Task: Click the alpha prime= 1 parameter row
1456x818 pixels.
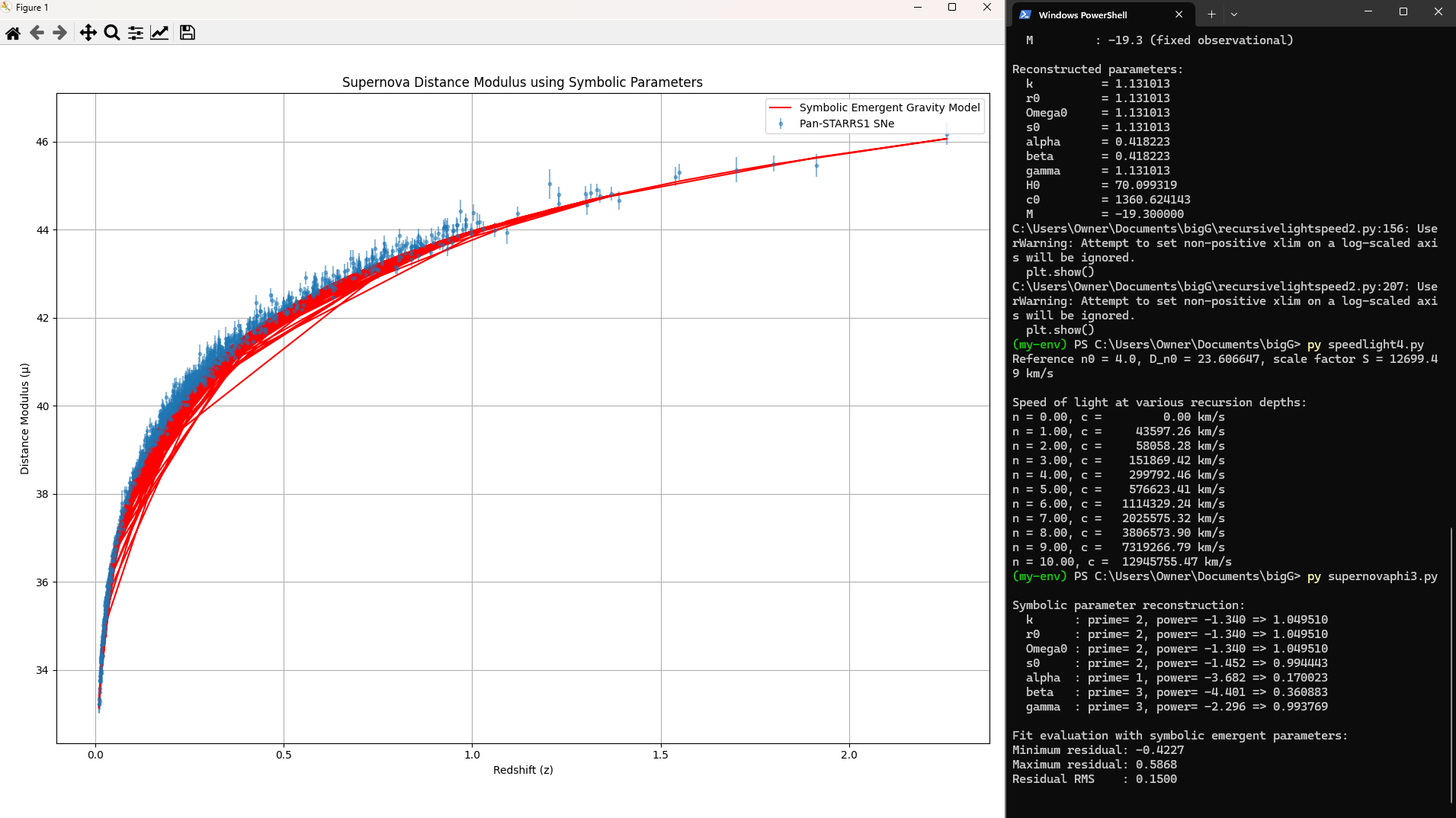Action: [x=1176, y=678]
